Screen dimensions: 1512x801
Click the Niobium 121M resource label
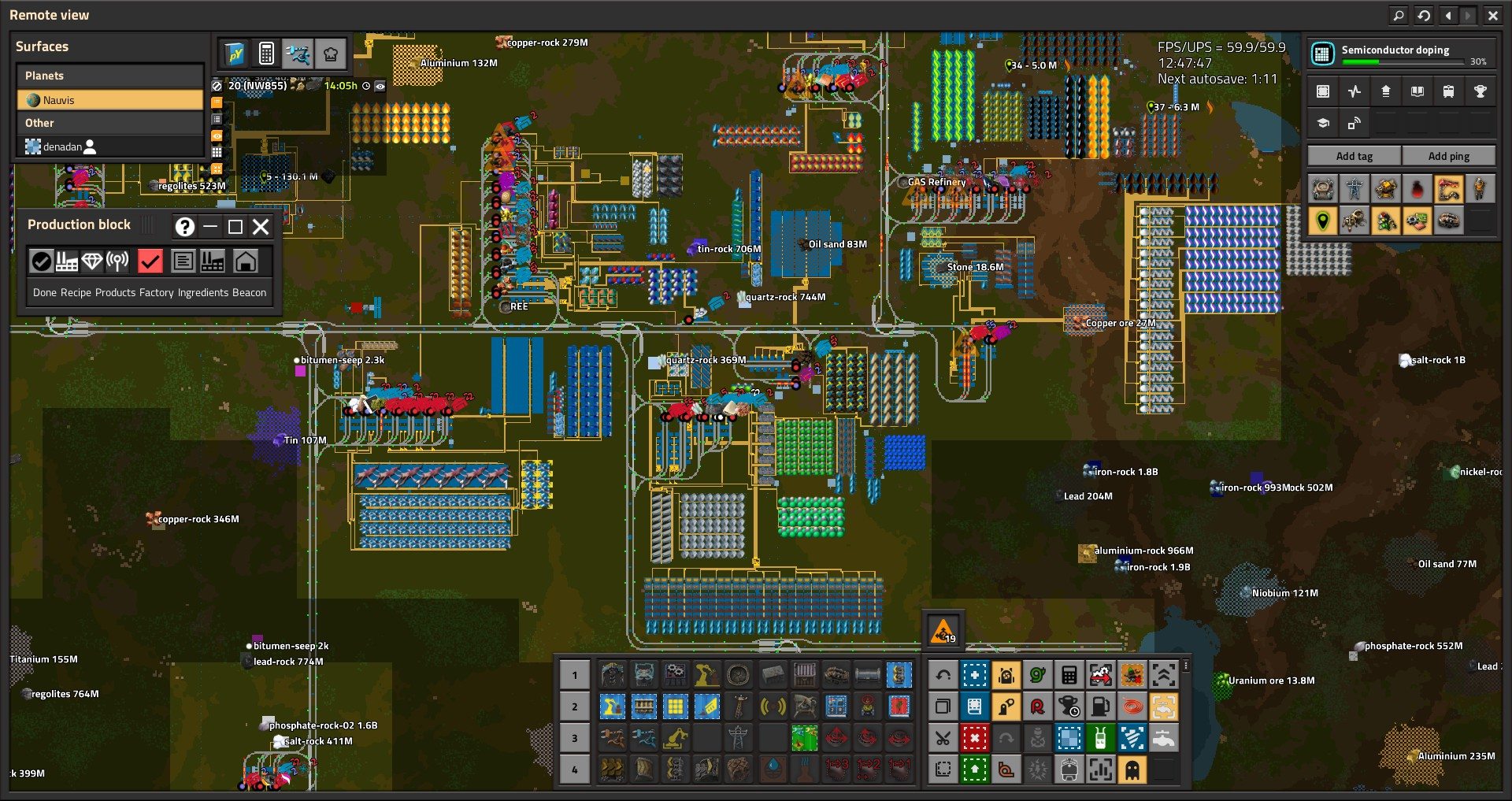[x=1279, y=593]
